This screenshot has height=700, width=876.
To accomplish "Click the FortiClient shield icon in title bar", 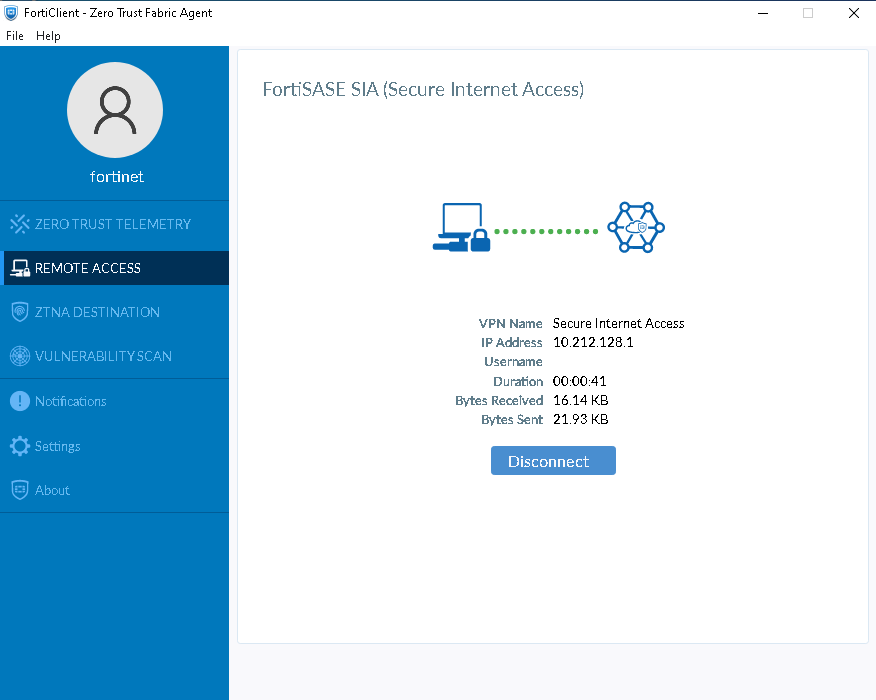I will 11,13.
